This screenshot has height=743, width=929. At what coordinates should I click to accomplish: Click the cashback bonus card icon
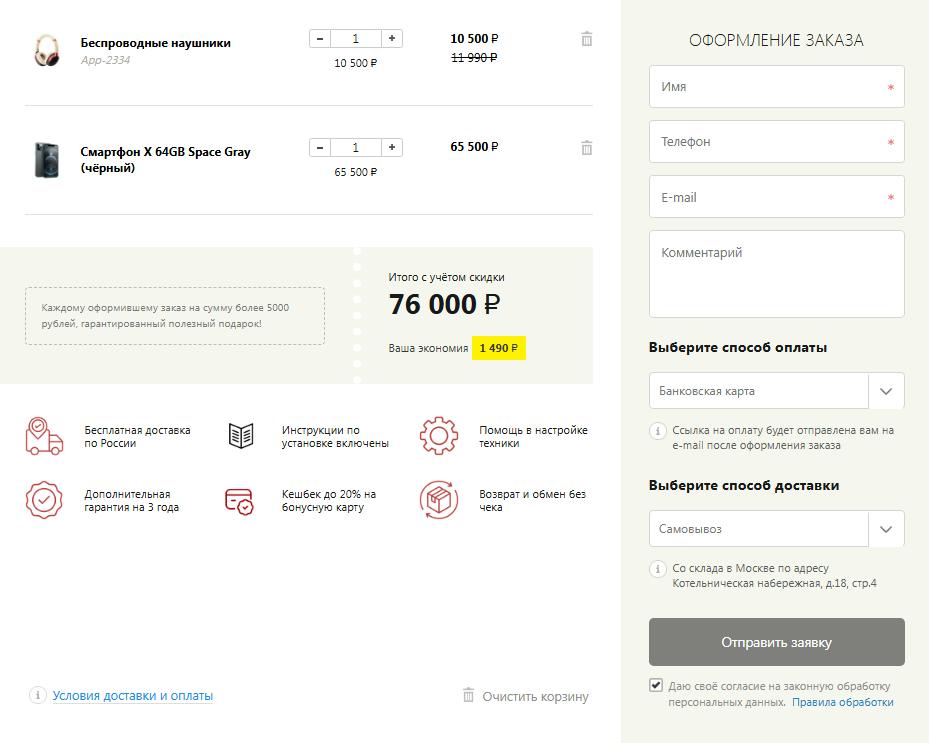[240, 500]
